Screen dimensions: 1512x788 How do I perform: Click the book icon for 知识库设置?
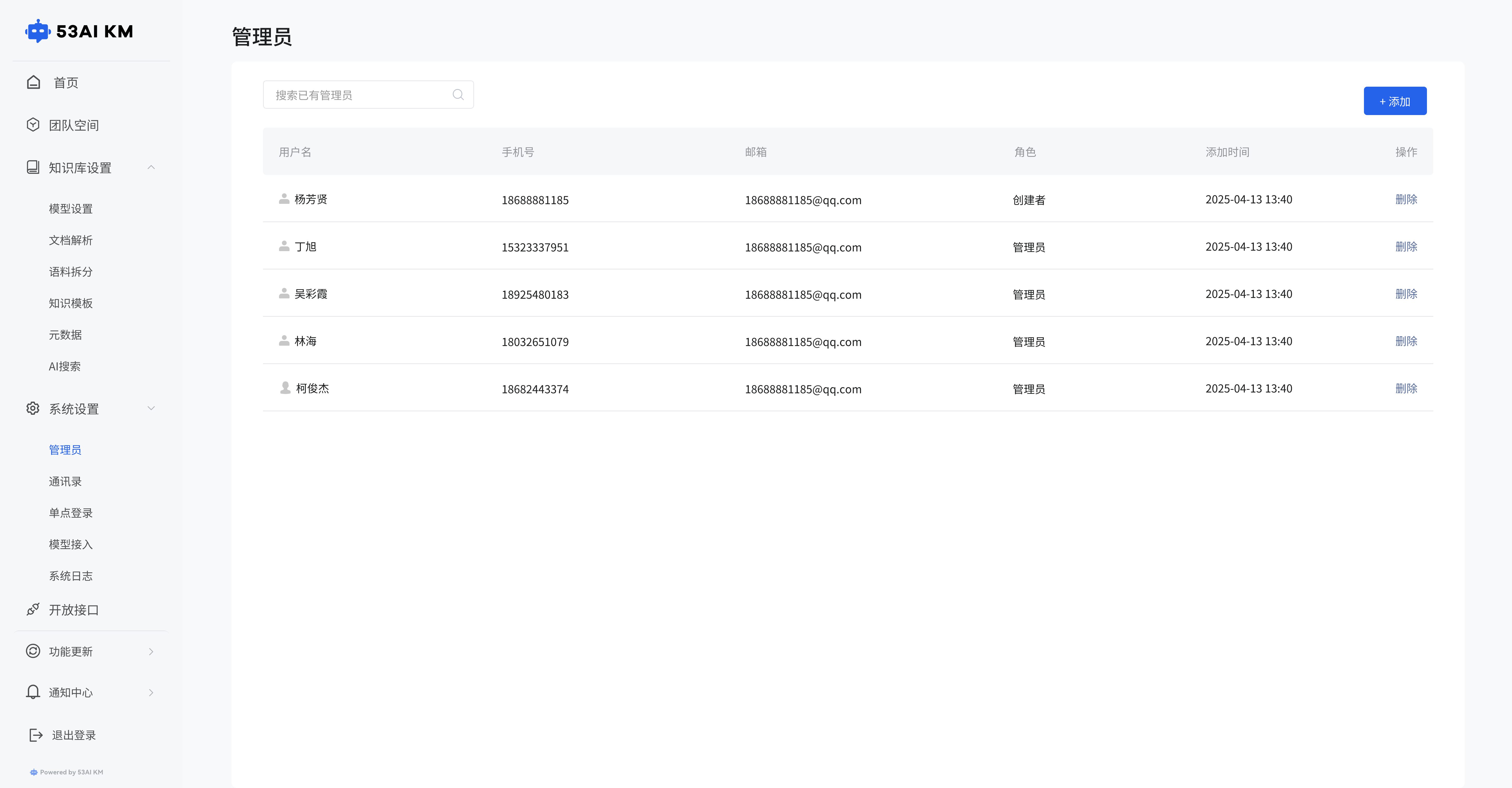tap(33, 167)
